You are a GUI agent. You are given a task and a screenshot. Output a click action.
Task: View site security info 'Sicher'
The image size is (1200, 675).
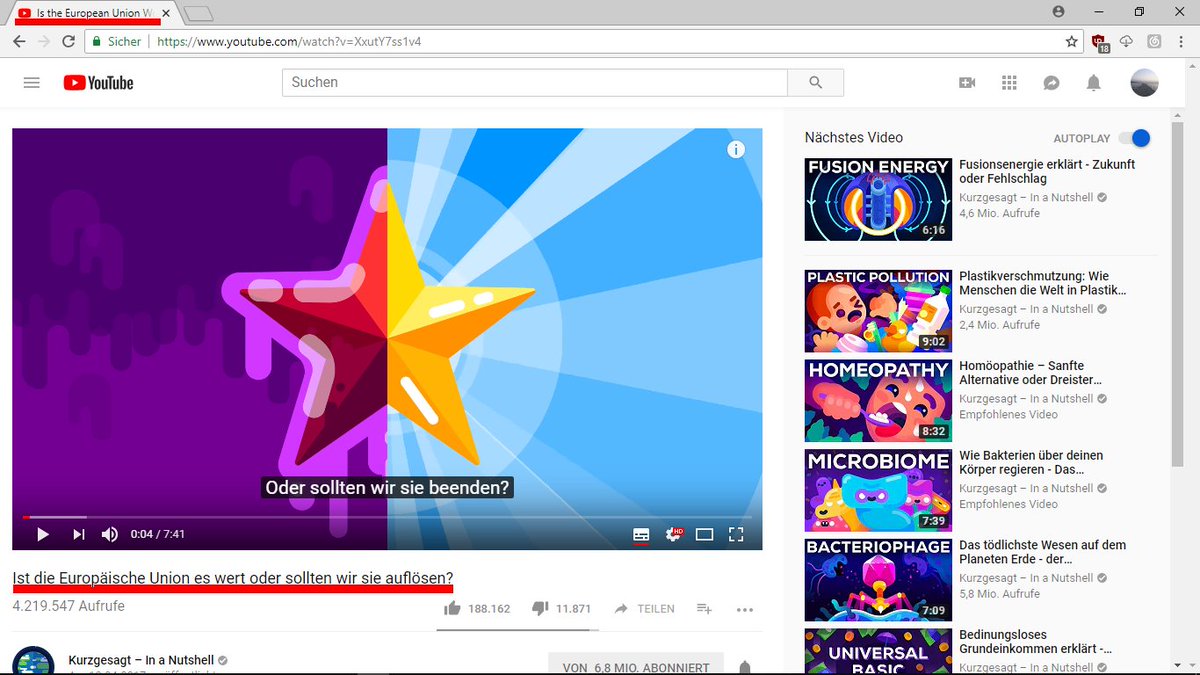tap(117, 42)
